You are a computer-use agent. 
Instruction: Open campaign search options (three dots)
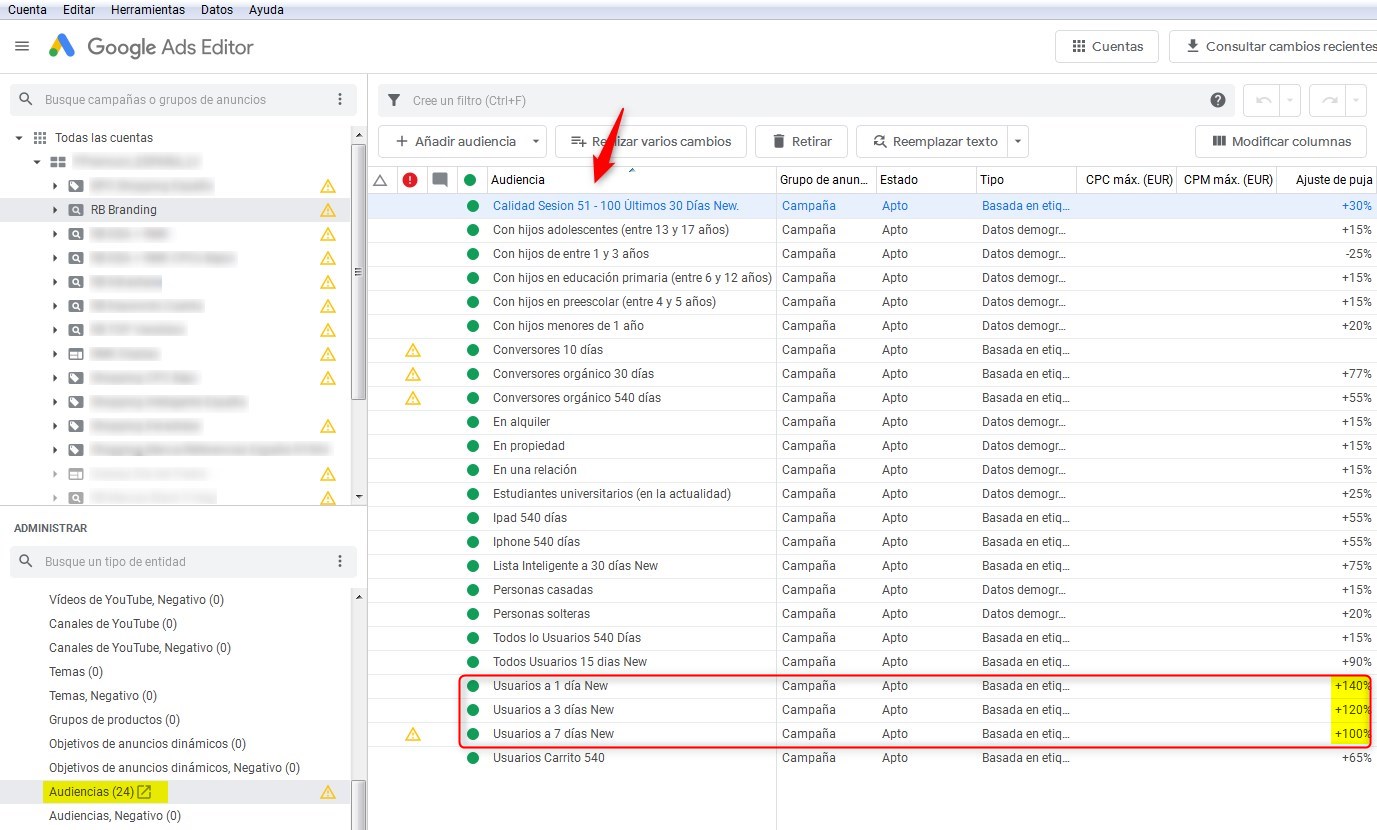click(x=340, y=100)
